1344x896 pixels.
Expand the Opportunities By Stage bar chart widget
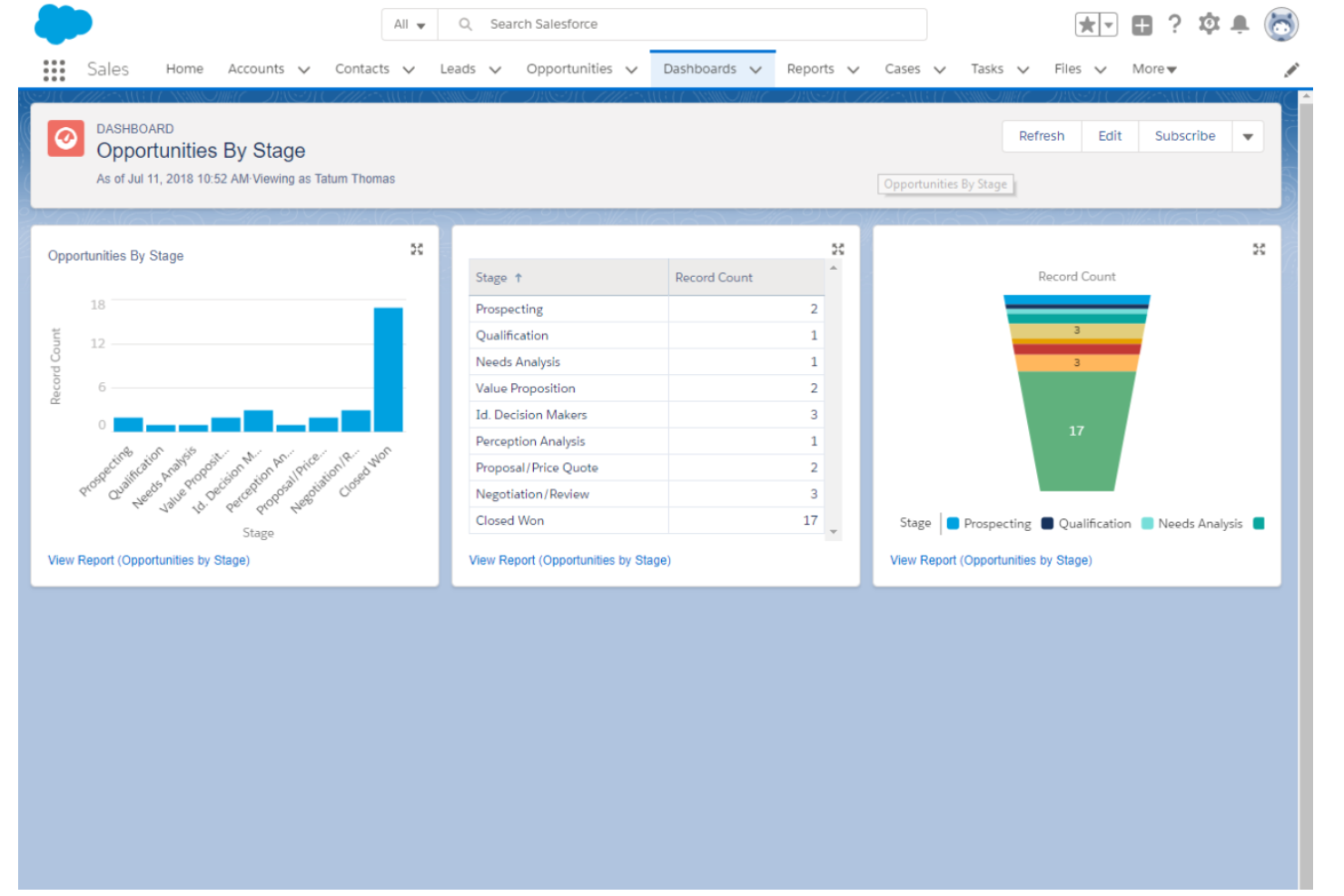tap(417, 248)
